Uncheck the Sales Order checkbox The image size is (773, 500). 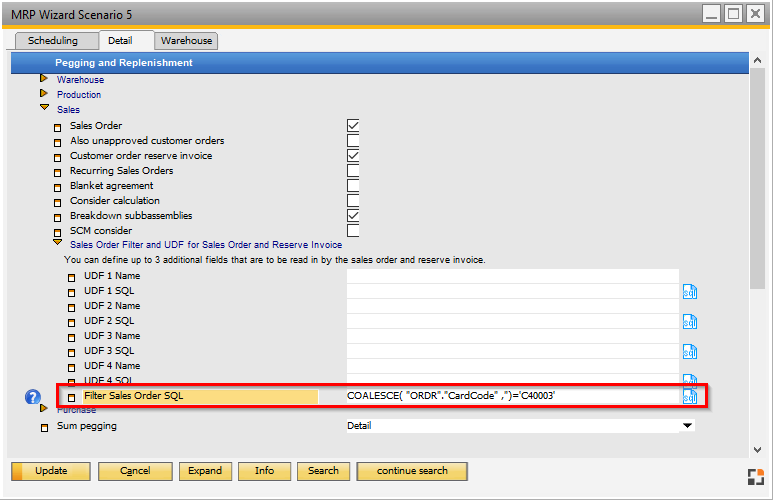[353, 125]
